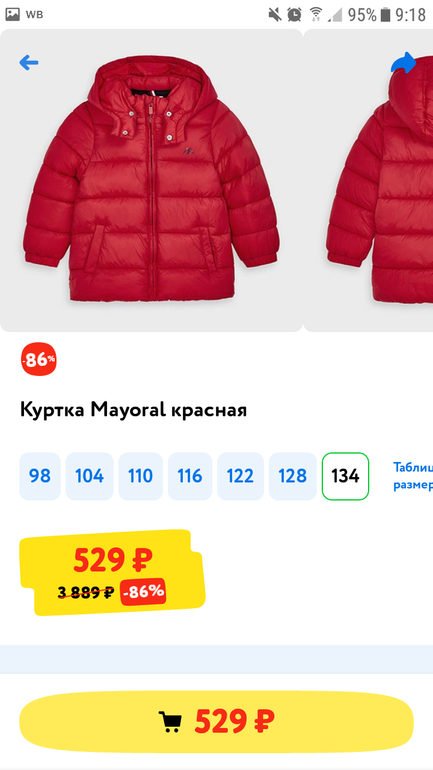Tap the shopping cart icon in yellow button
This screenshot has width=433, height=770.
click(170, 721)
